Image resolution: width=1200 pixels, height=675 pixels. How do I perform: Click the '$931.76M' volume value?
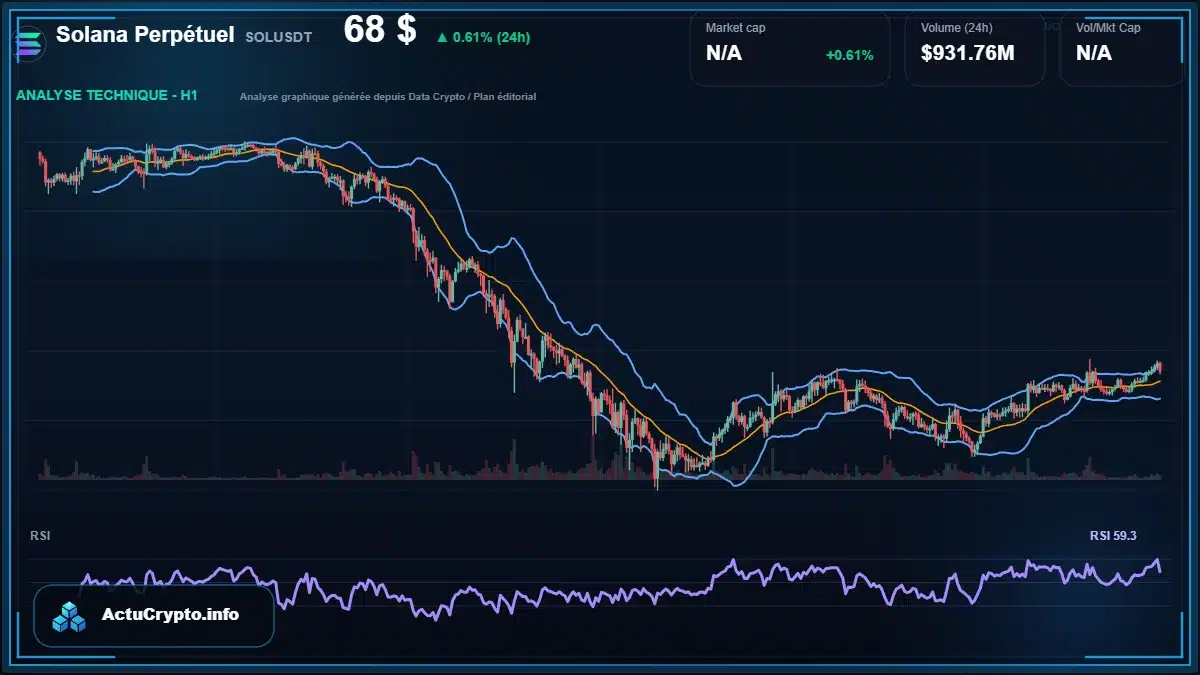[x=967, y=54]
